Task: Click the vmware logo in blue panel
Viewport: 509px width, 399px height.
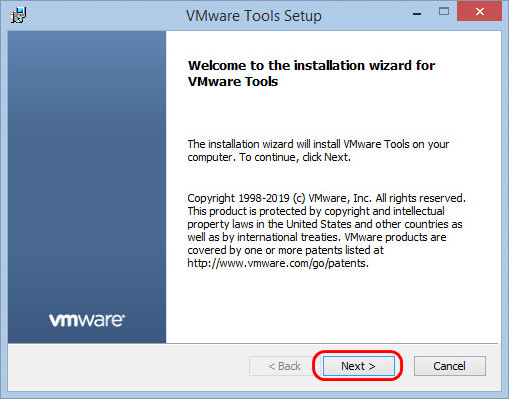Action: coord(87,320)
